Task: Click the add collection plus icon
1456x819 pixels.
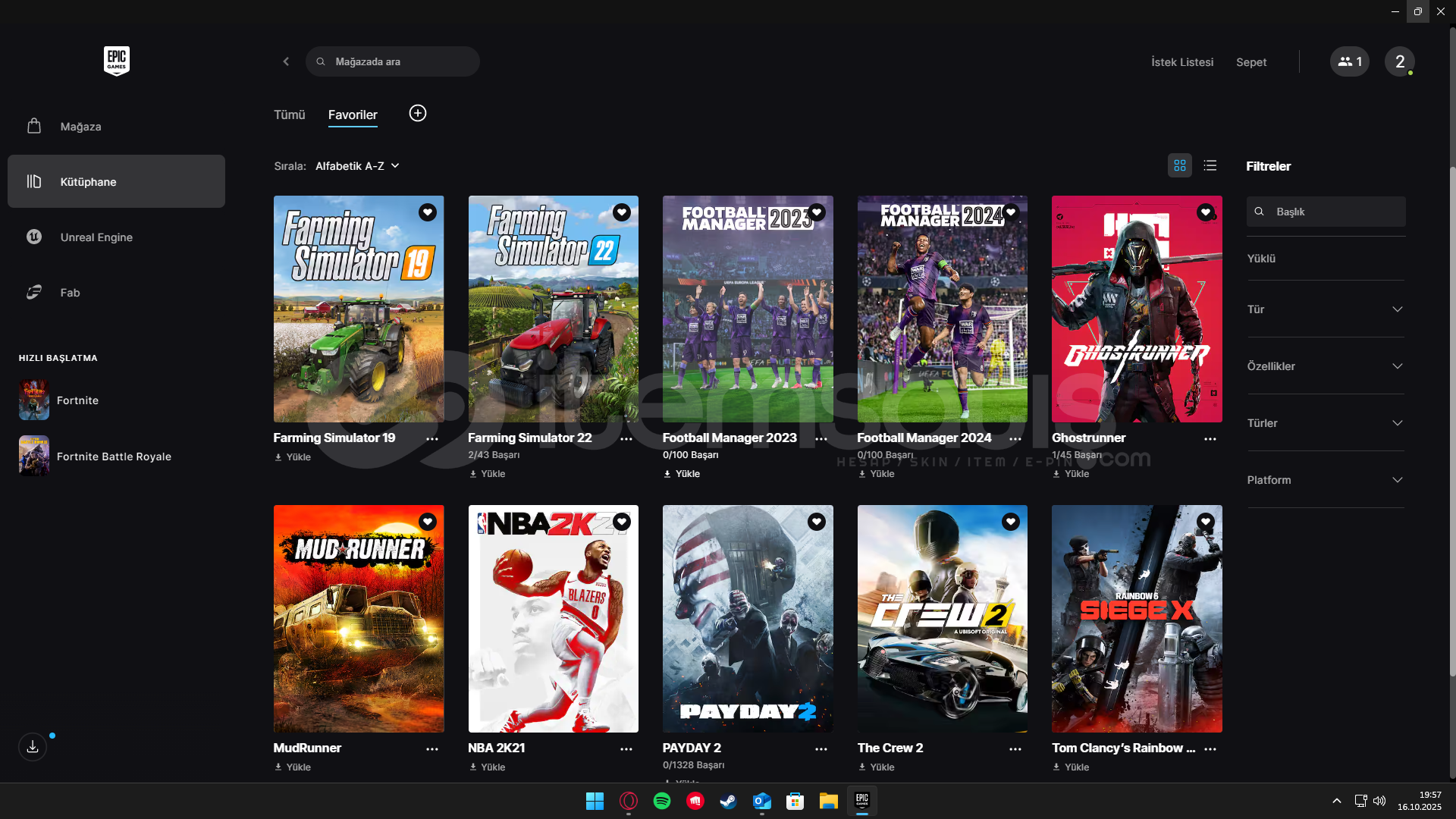Action: click(x=418, y=114)
